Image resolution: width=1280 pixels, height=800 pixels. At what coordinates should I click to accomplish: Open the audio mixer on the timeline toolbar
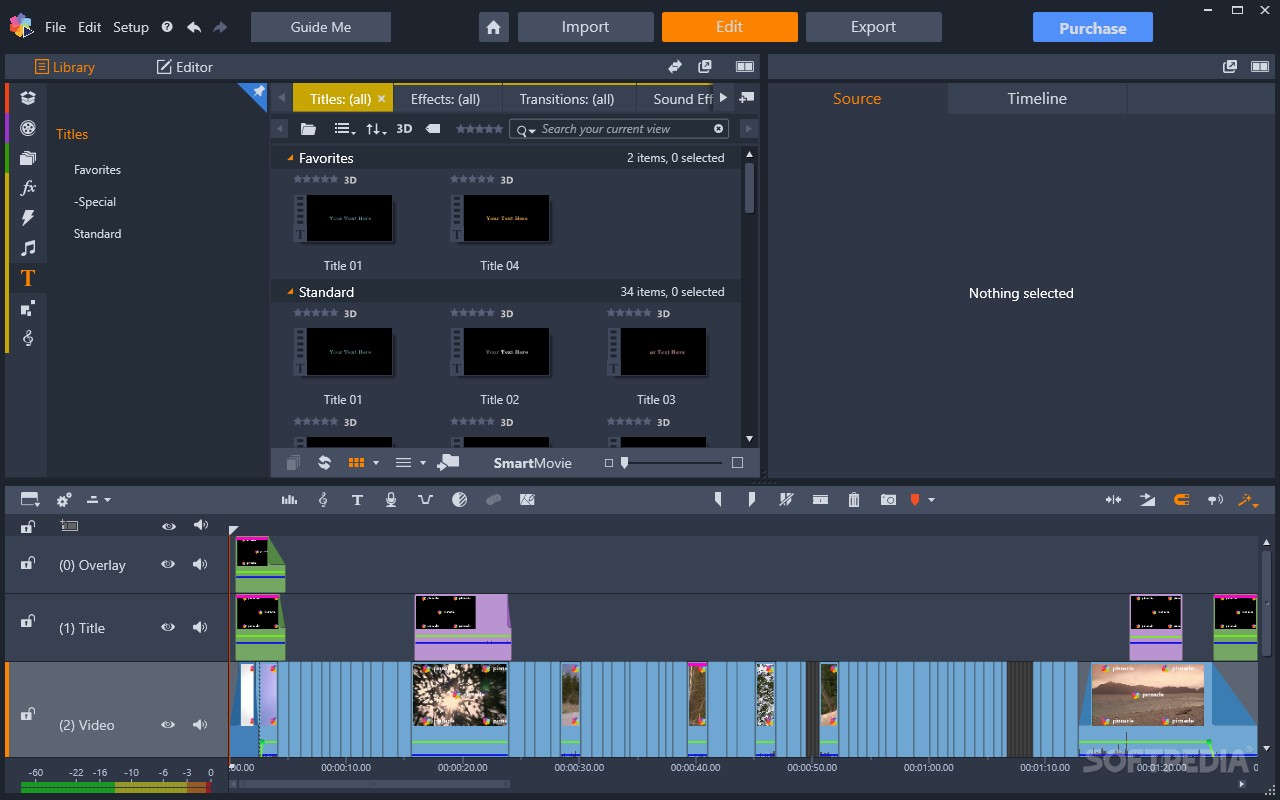click(x=289, y=499)
